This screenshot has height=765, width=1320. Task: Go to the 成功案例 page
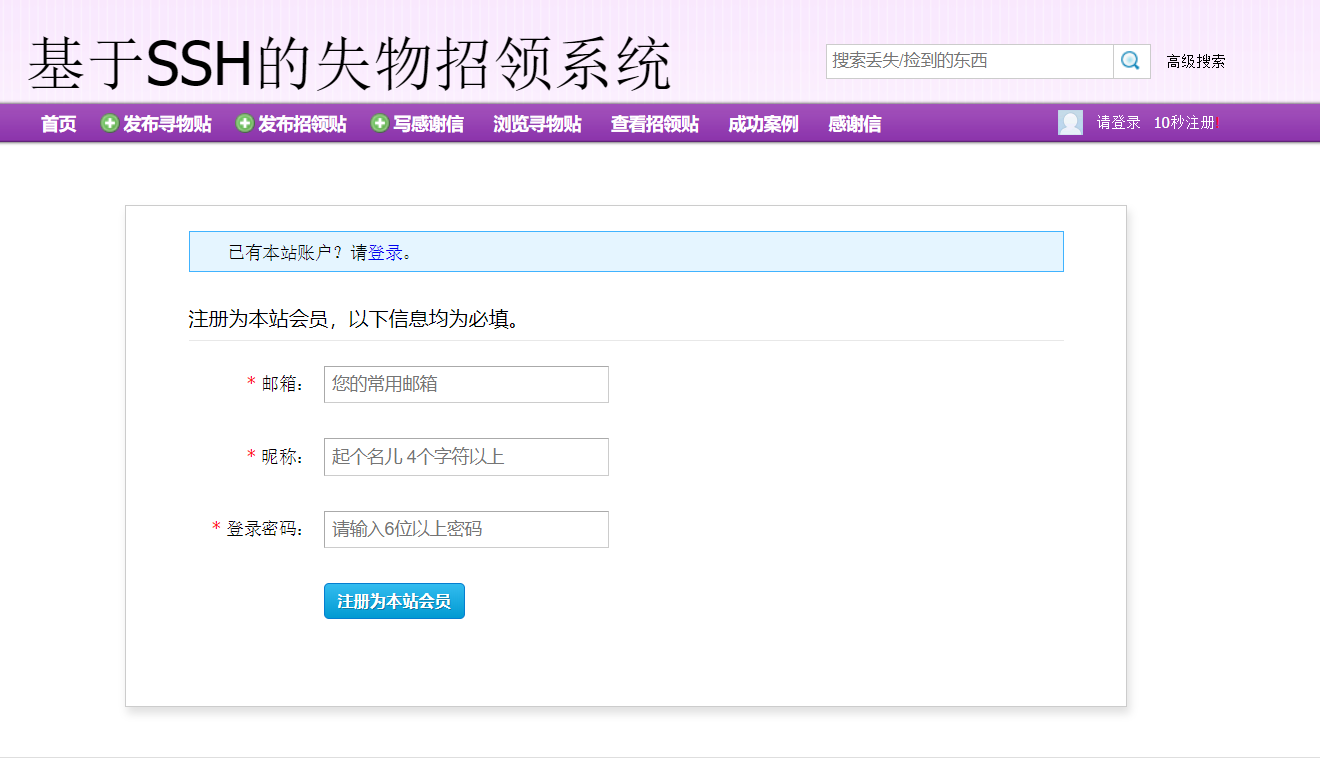[762, 124]
